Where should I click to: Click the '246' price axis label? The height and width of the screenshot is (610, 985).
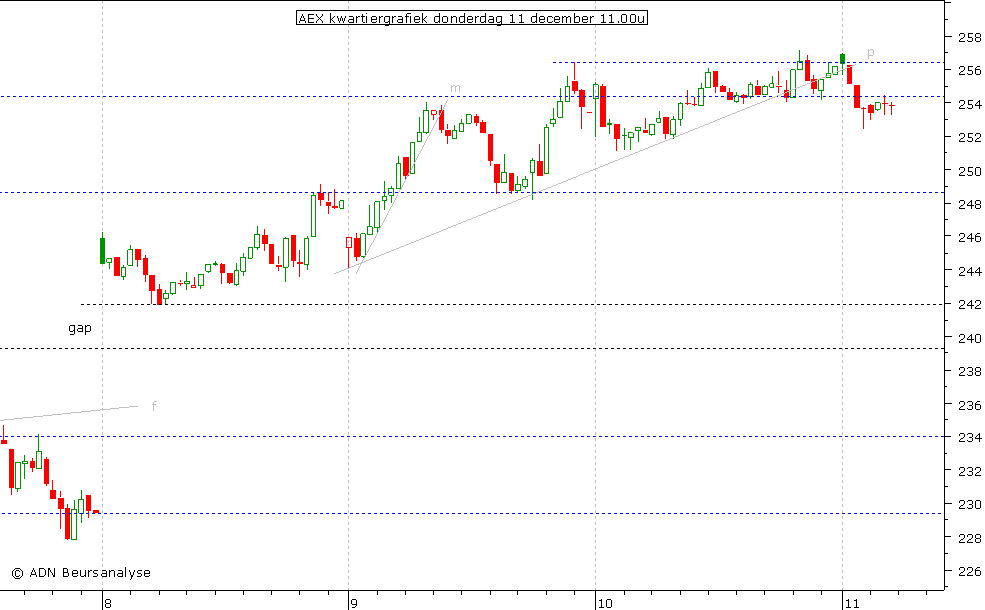click(970, 238)
